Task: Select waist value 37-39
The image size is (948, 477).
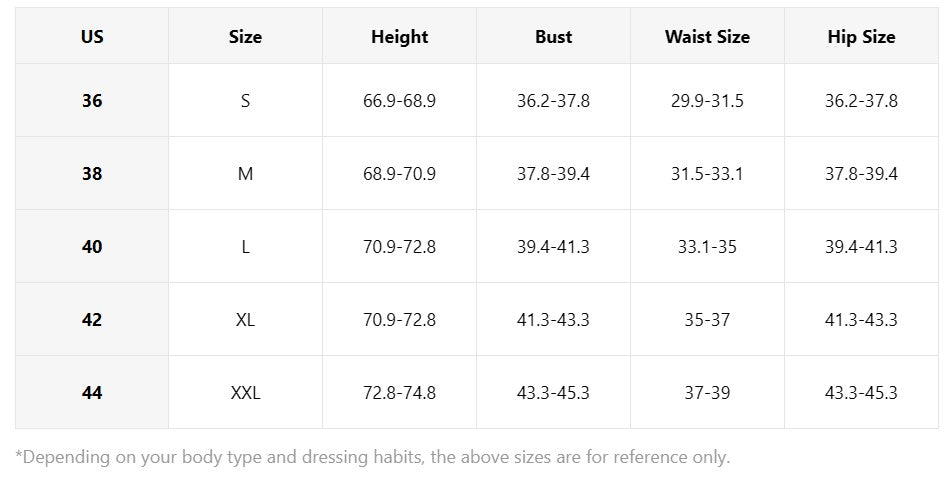Action: tap(707, 392)
